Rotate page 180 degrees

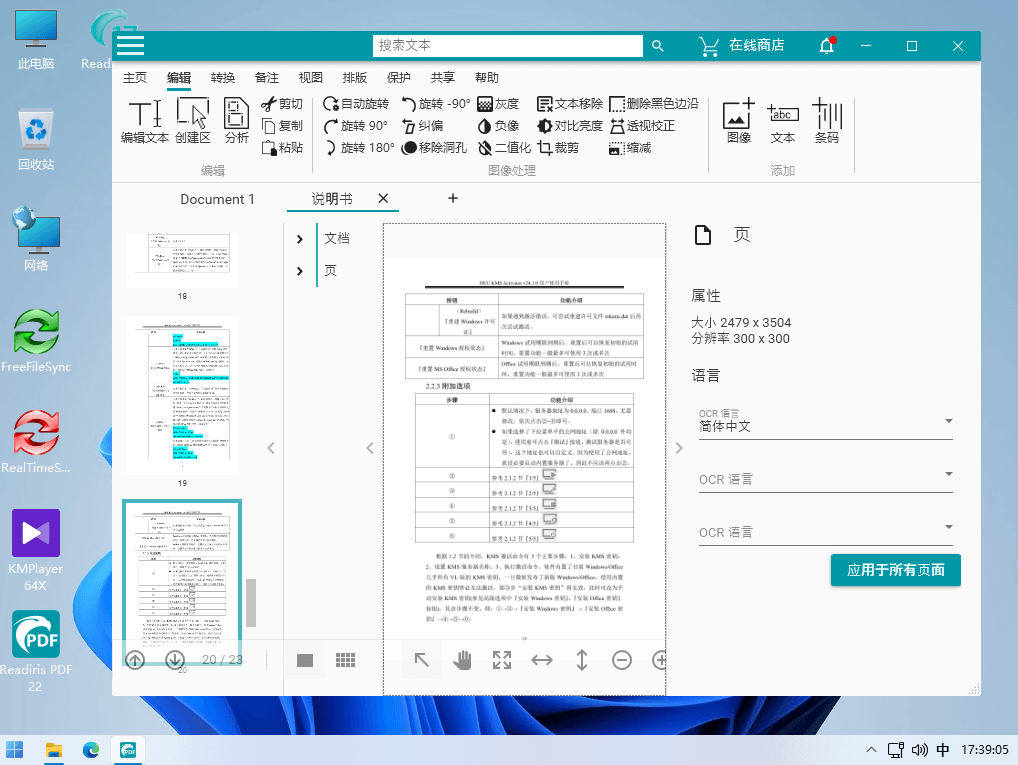359,148
